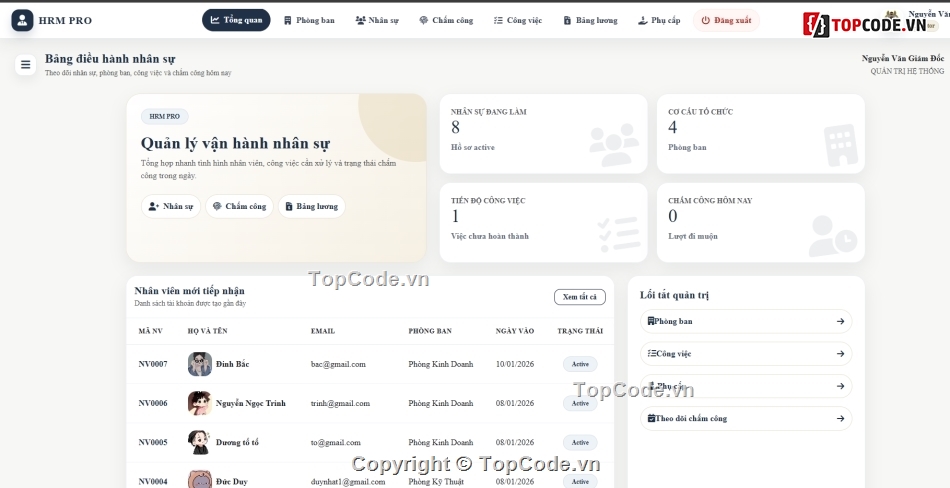Open Công việc menu item
The width and height of the screenshot is (950, 488).
click(517, 20)
